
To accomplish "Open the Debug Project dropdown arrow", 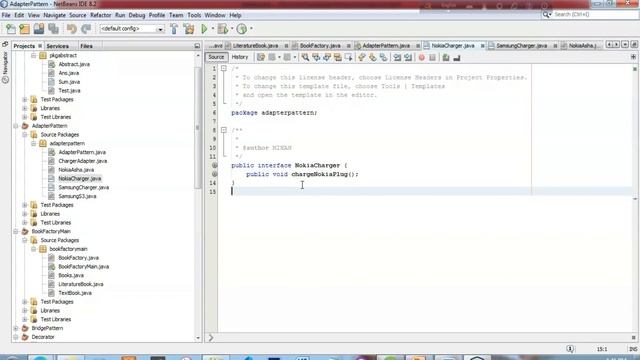I will pos(232,29).
